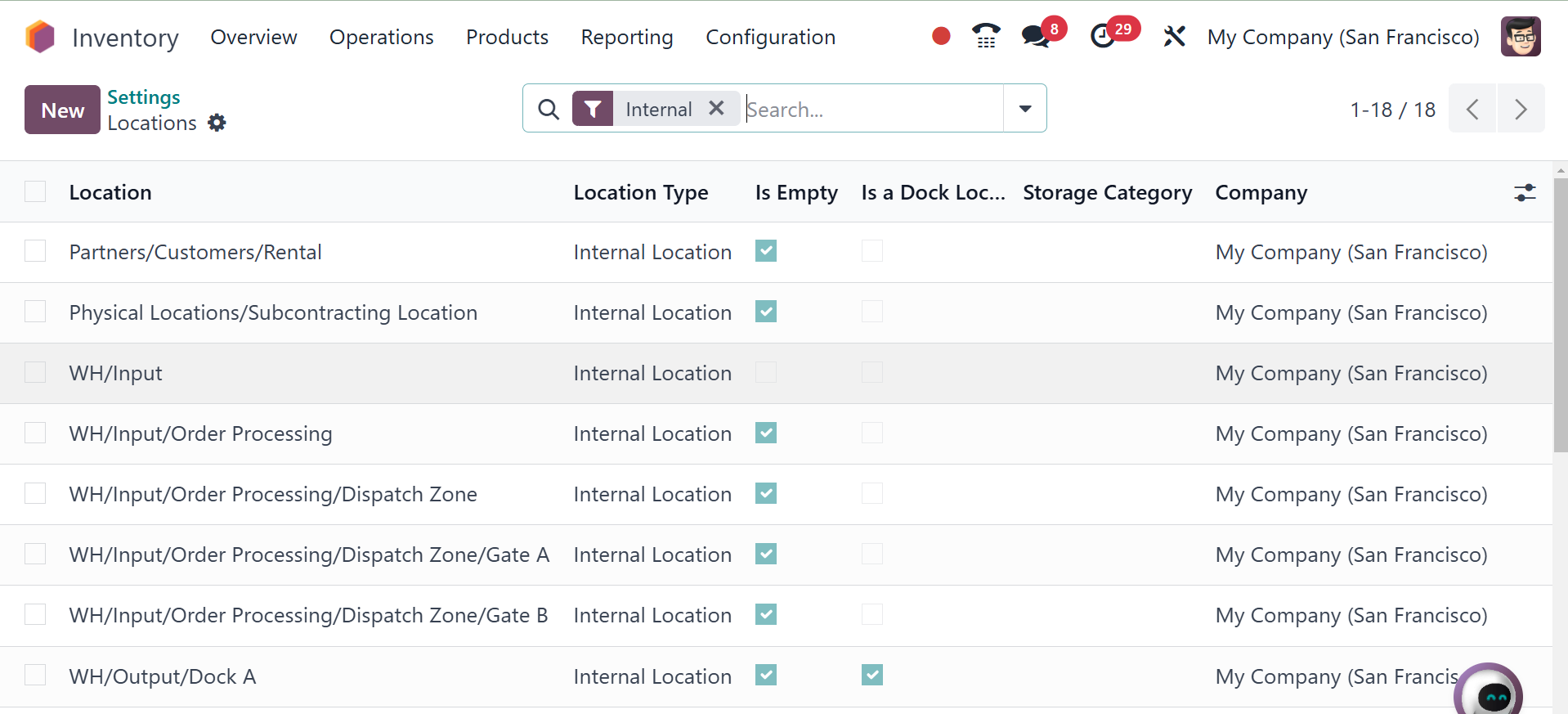Click the Inventory app logo icon
Viewport: 1568px width, 714px height.
point(40,37)
